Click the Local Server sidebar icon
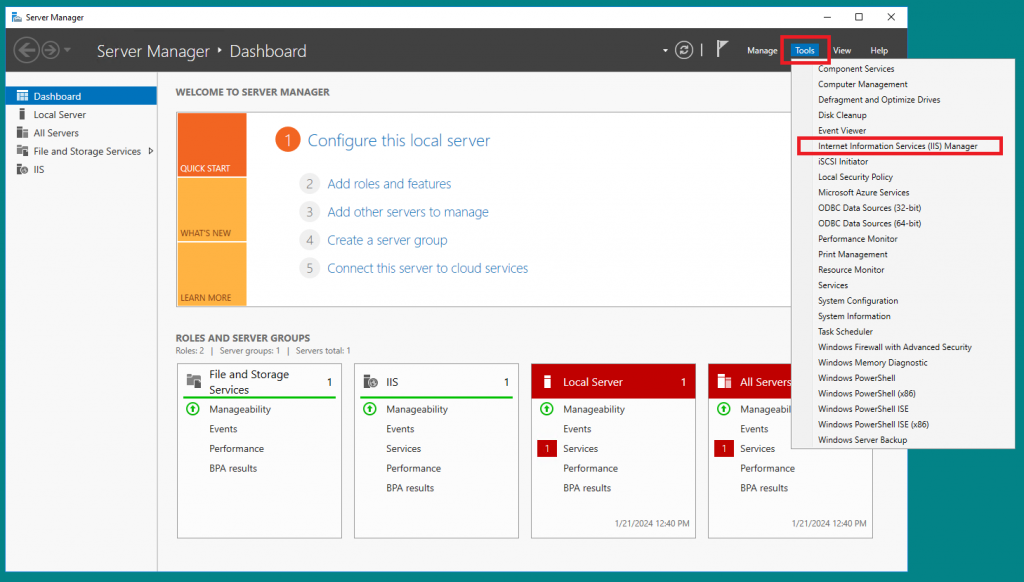Screen dimensions: 1024x582 coord(22,114)
